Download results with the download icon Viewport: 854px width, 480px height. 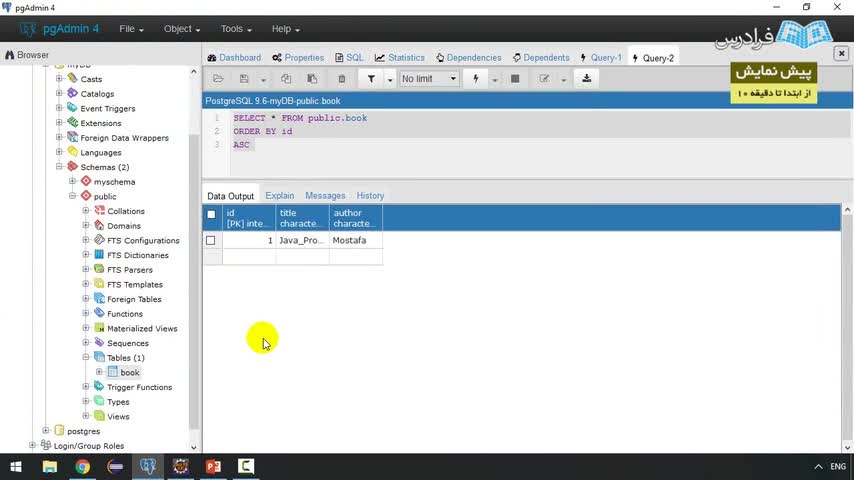587,79
